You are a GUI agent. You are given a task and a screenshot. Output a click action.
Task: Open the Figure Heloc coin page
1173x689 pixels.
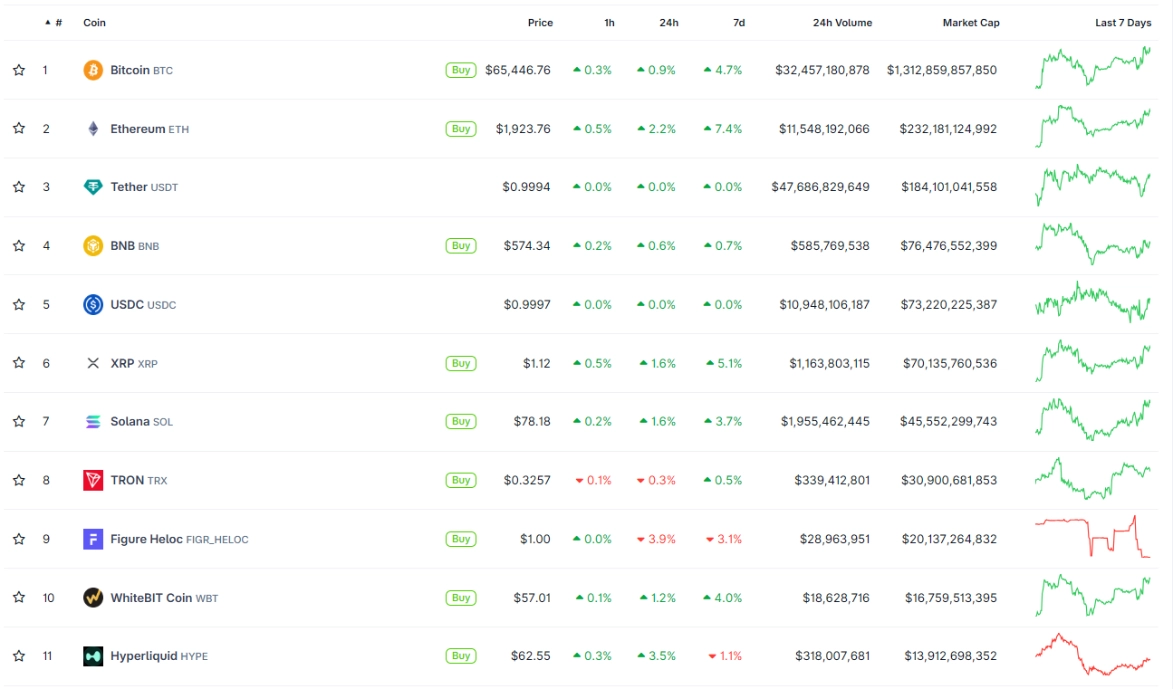pyautogui.click(x=180, y=539)
